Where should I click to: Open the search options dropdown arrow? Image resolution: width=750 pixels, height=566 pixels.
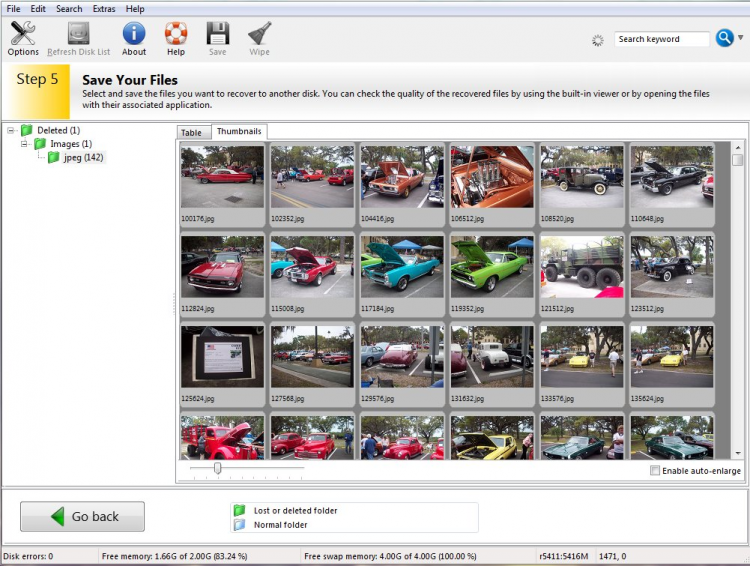click(x=741, y=39)
